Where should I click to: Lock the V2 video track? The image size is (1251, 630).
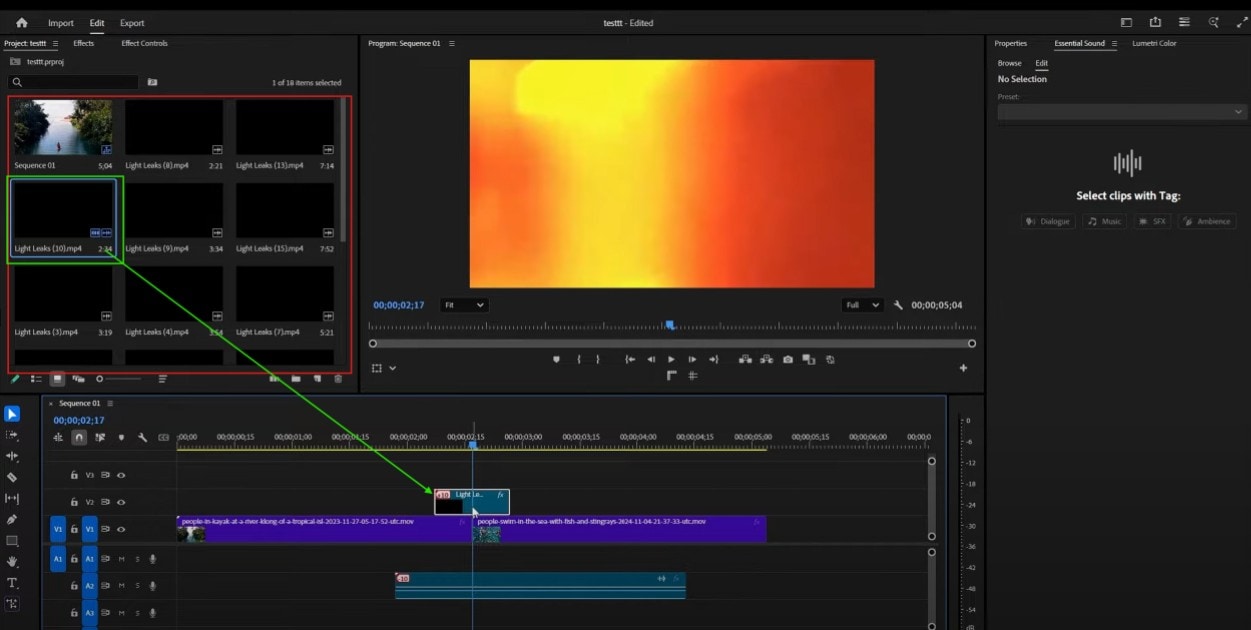coord(74,502)
